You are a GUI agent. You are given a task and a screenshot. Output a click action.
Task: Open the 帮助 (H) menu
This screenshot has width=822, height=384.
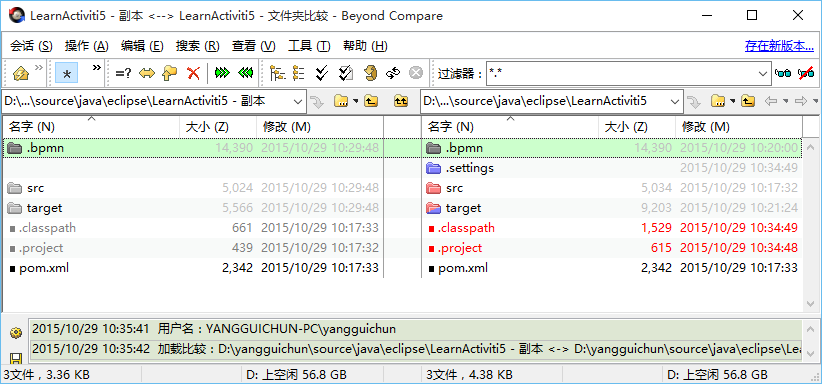(x=365, y=46)
